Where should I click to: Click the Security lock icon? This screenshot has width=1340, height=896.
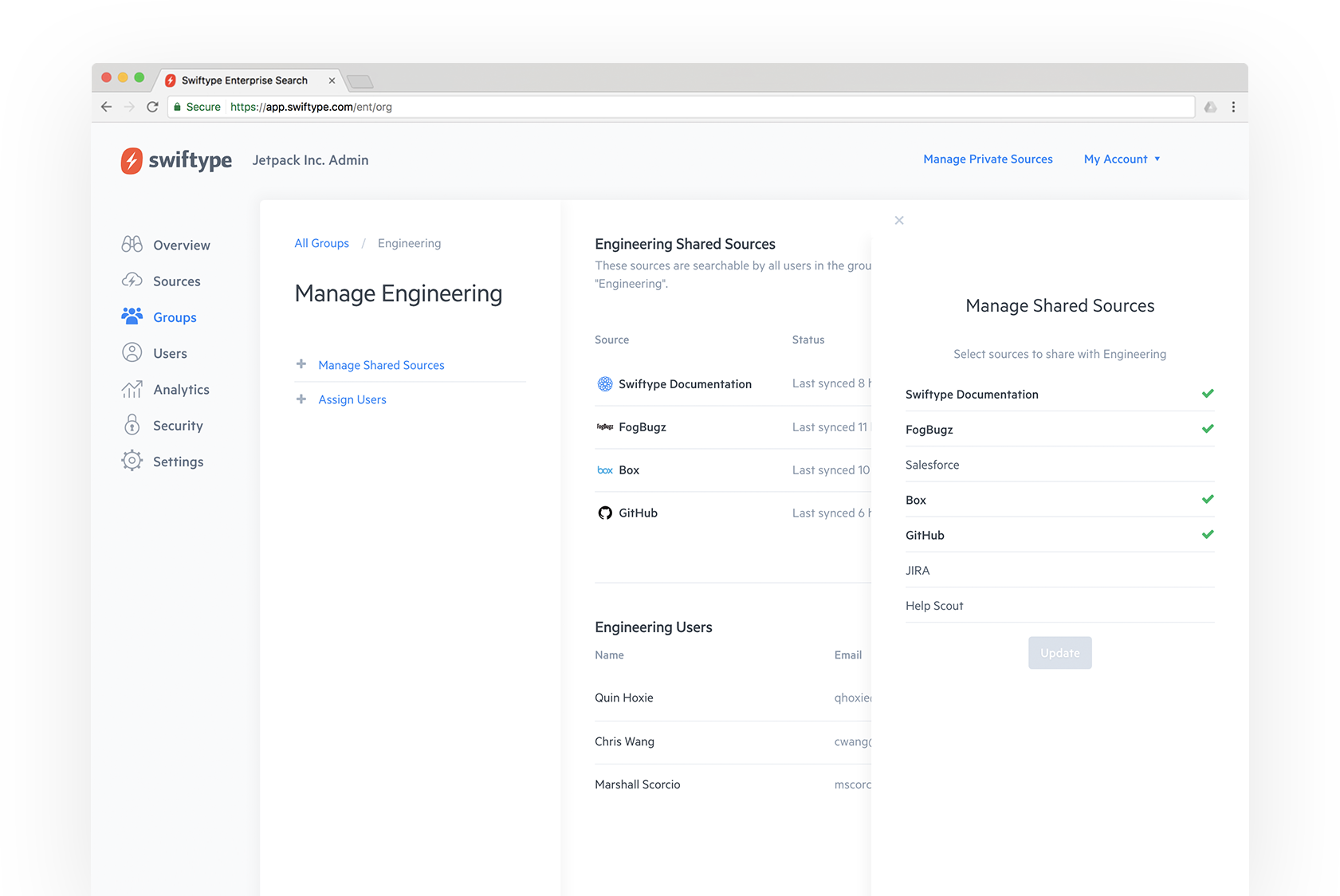132,425
